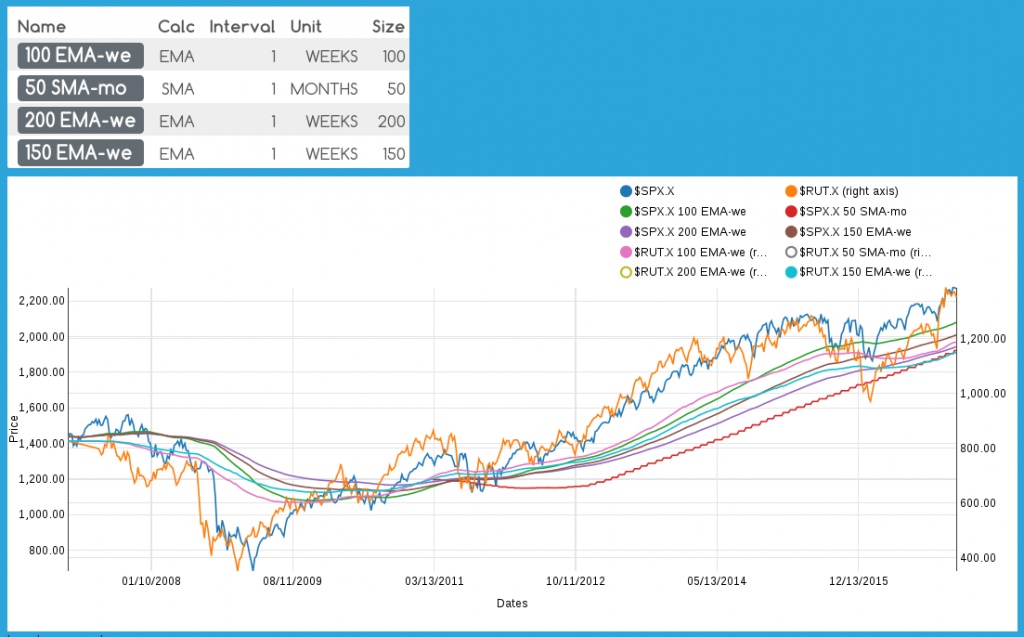Viewport: 1024px width, 637px height.
Task: Click the 01/10/2008 date axis label
Action: pyautogui.click(x=151, y=581)
